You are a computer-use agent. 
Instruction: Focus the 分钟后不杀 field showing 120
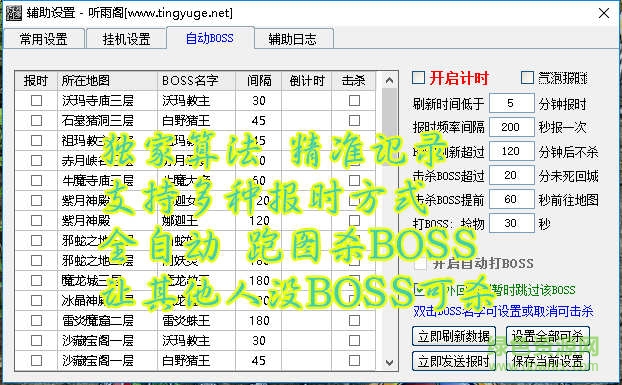click(511, 151)
